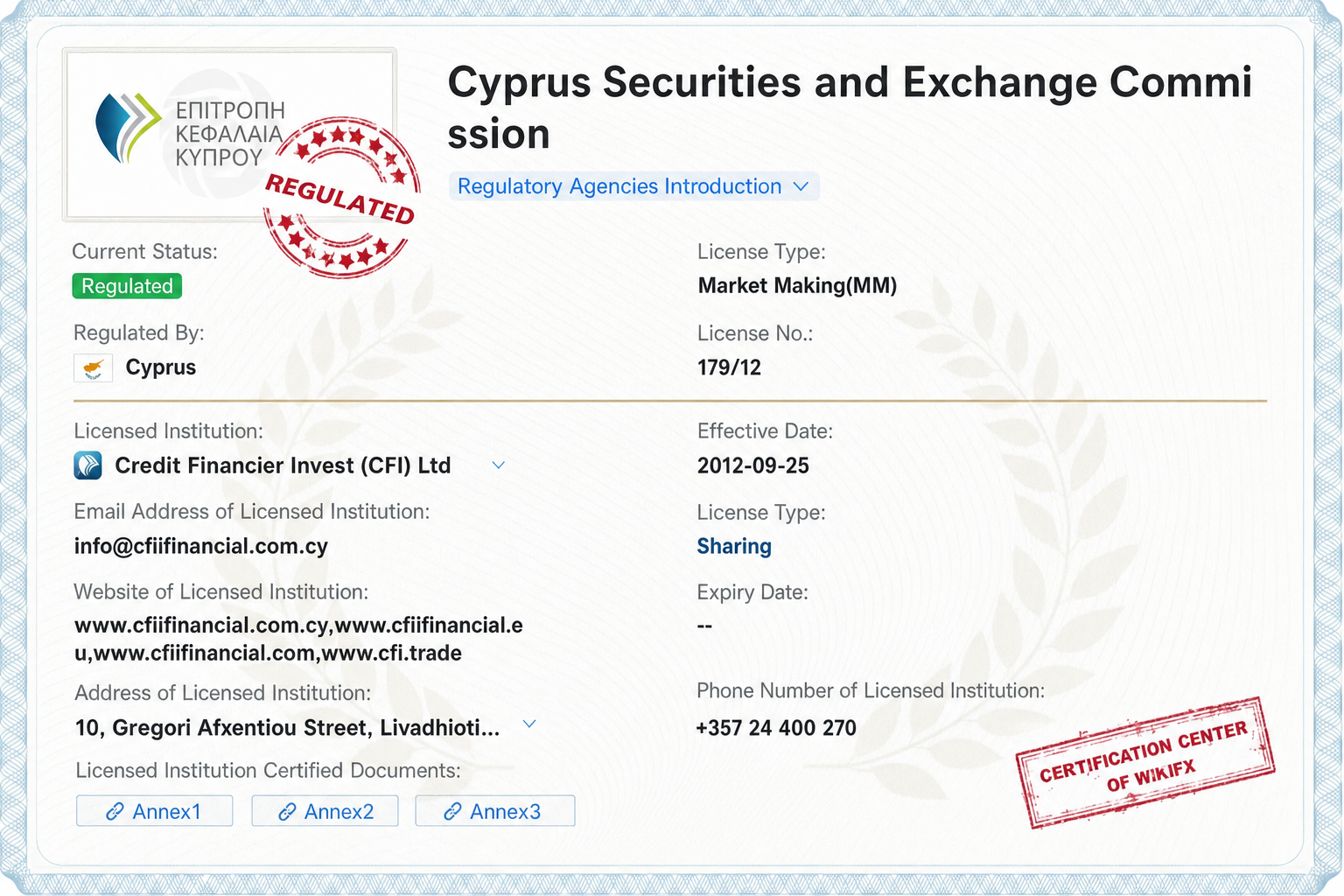Select the license number 179/12
Viewport: 1344px width, 896px height.
click(729, 367)
